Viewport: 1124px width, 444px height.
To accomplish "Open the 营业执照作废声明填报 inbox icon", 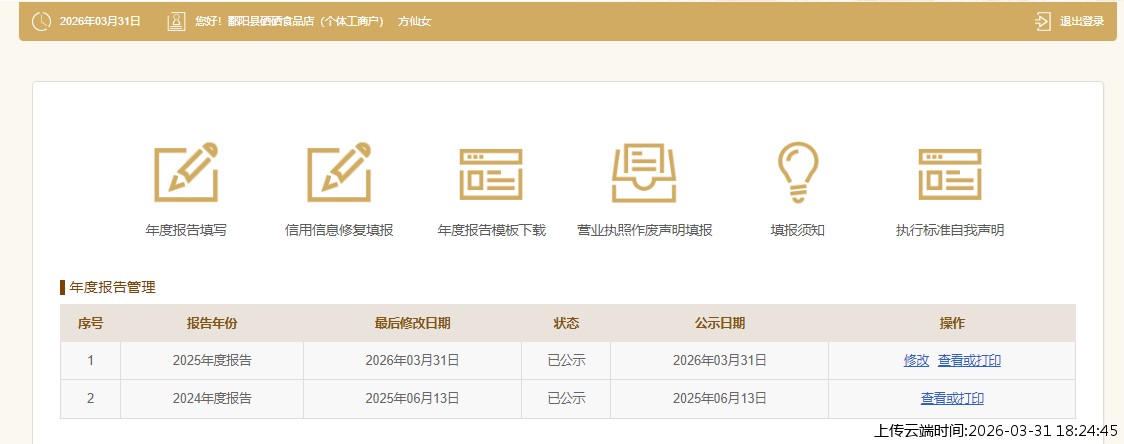I will point(644,173).
